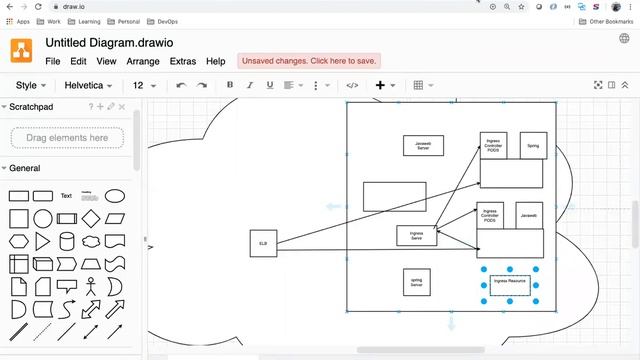Open the insert dropdown arrow beside plus

[393, 85]
